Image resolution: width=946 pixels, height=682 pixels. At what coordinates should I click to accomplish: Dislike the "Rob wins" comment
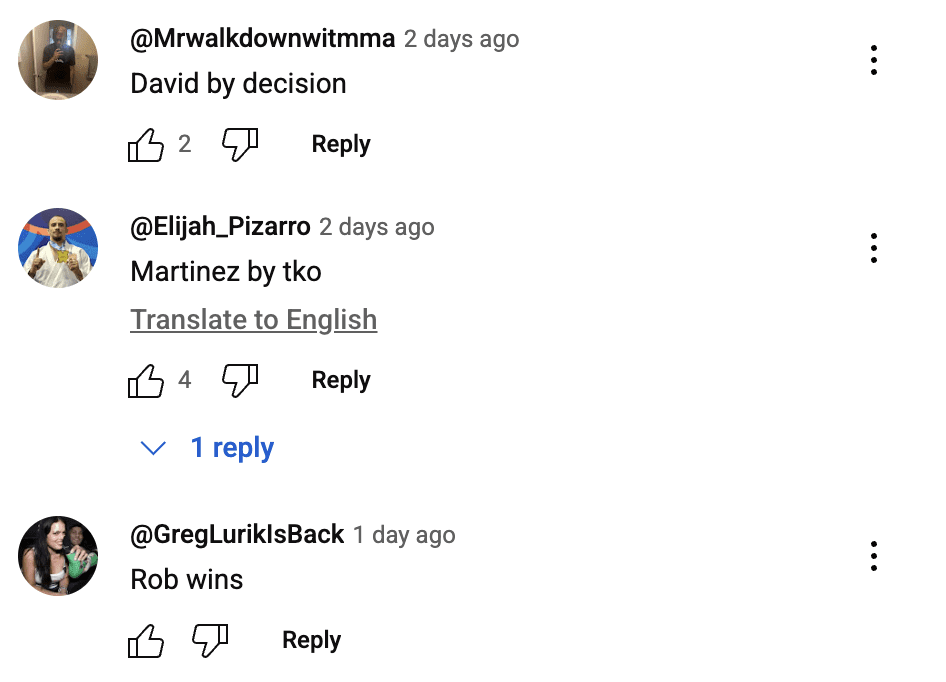coord(210,641)
